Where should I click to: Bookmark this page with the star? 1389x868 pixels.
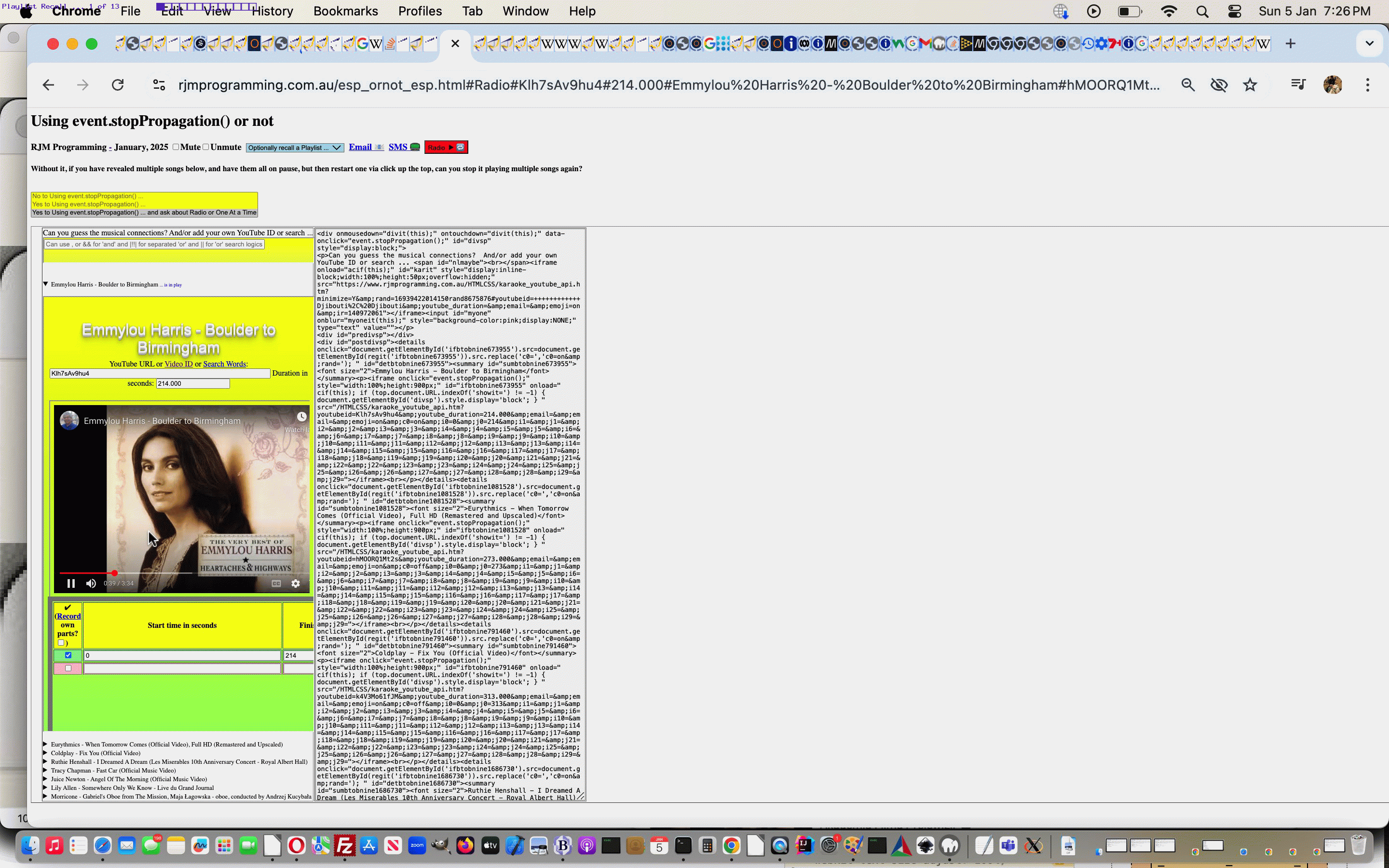[x=1250, y=85]
